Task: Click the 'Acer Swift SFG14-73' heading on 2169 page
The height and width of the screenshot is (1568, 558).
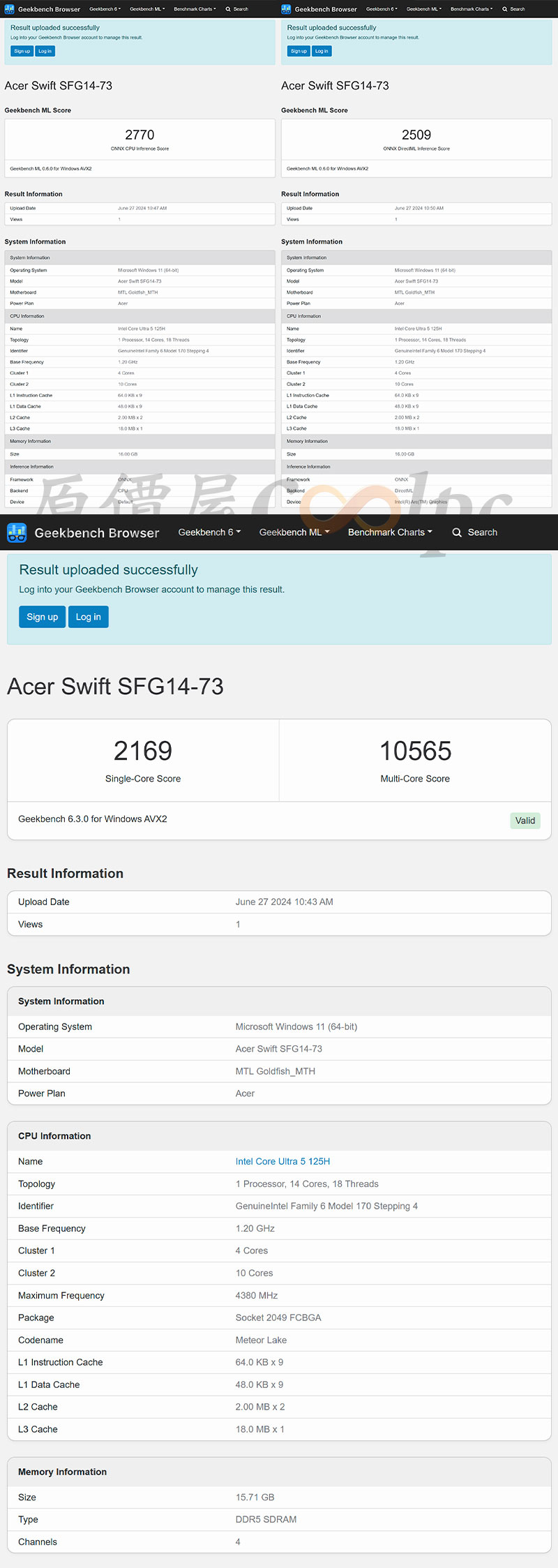Action: 115,686
